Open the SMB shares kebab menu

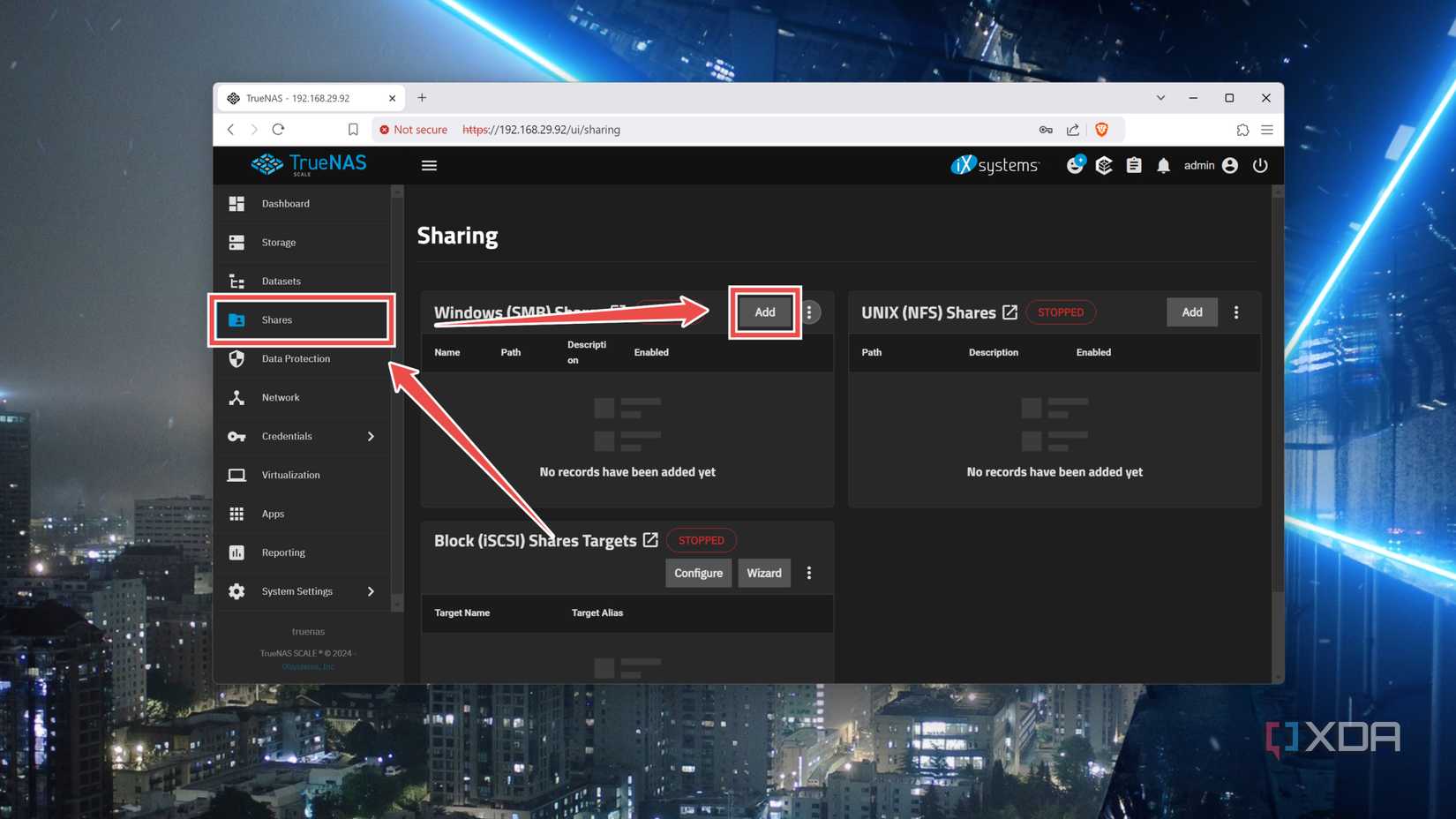(809, 312)
